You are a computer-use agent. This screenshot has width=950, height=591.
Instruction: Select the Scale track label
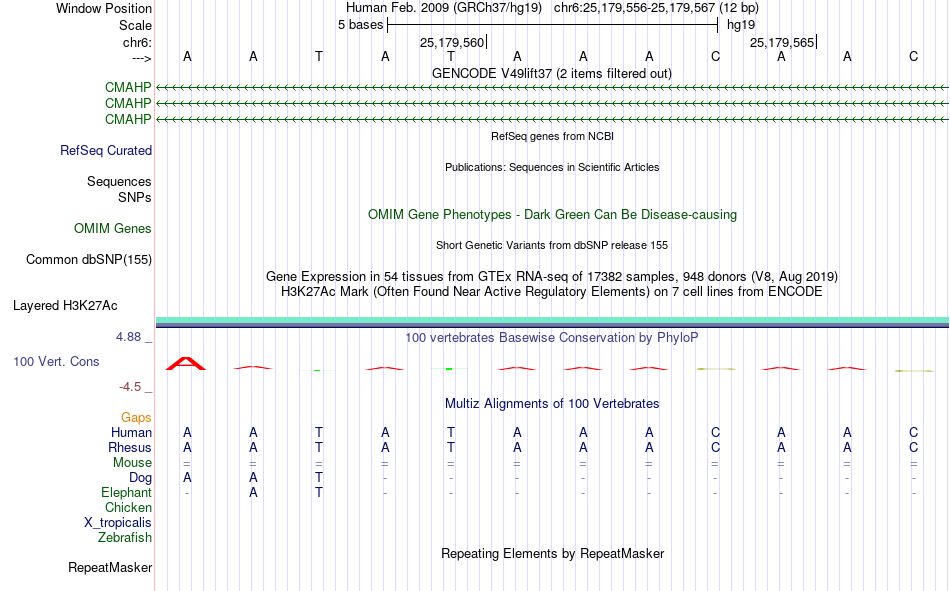click(135, 25)
